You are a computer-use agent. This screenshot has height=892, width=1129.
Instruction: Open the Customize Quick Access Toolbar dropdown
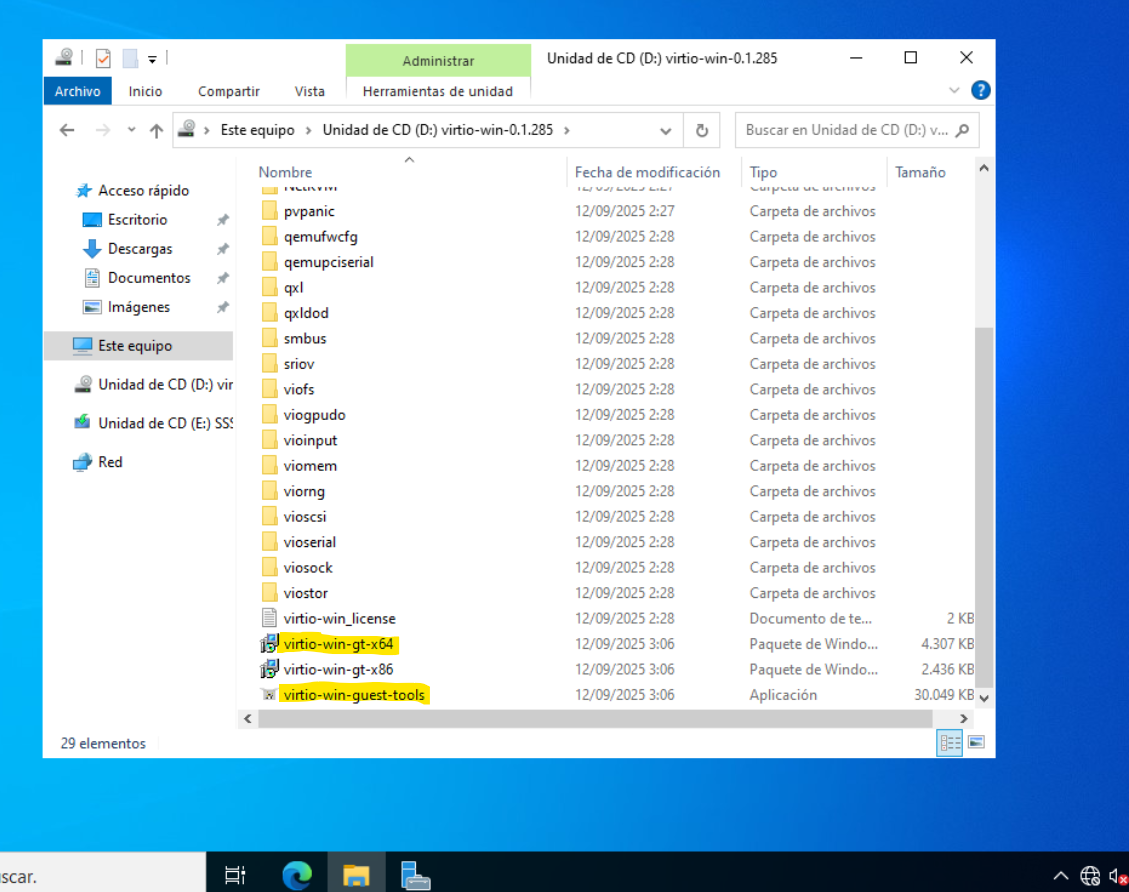tap(152, 59)
